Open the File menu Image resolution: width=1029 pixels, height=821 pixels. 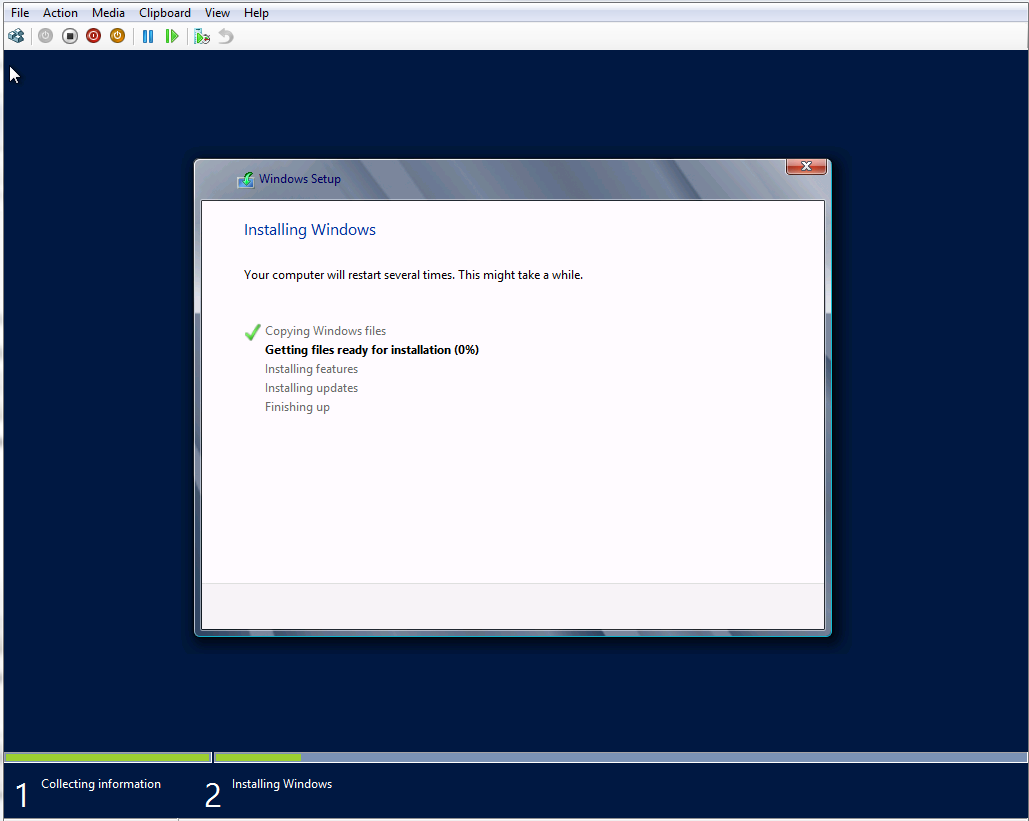coord(20,13)
